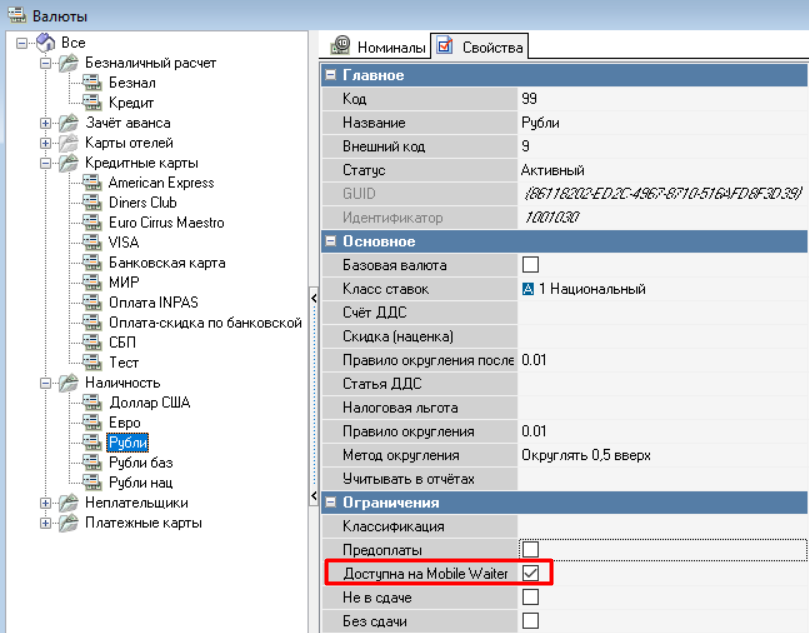Click the Класс ставок blue class icon

(x=529, y=289)
